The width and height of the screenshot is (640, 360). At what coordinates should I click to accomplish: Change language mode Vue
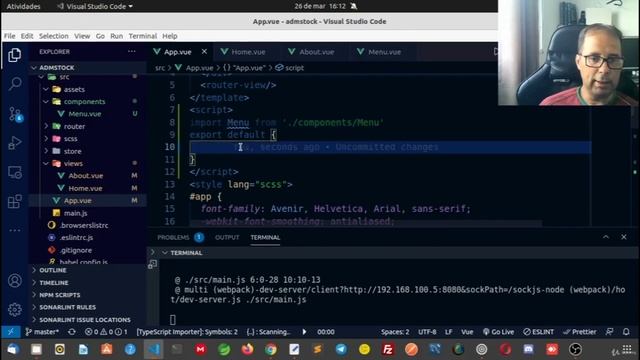pyautogui.click(x=467, y=332)
